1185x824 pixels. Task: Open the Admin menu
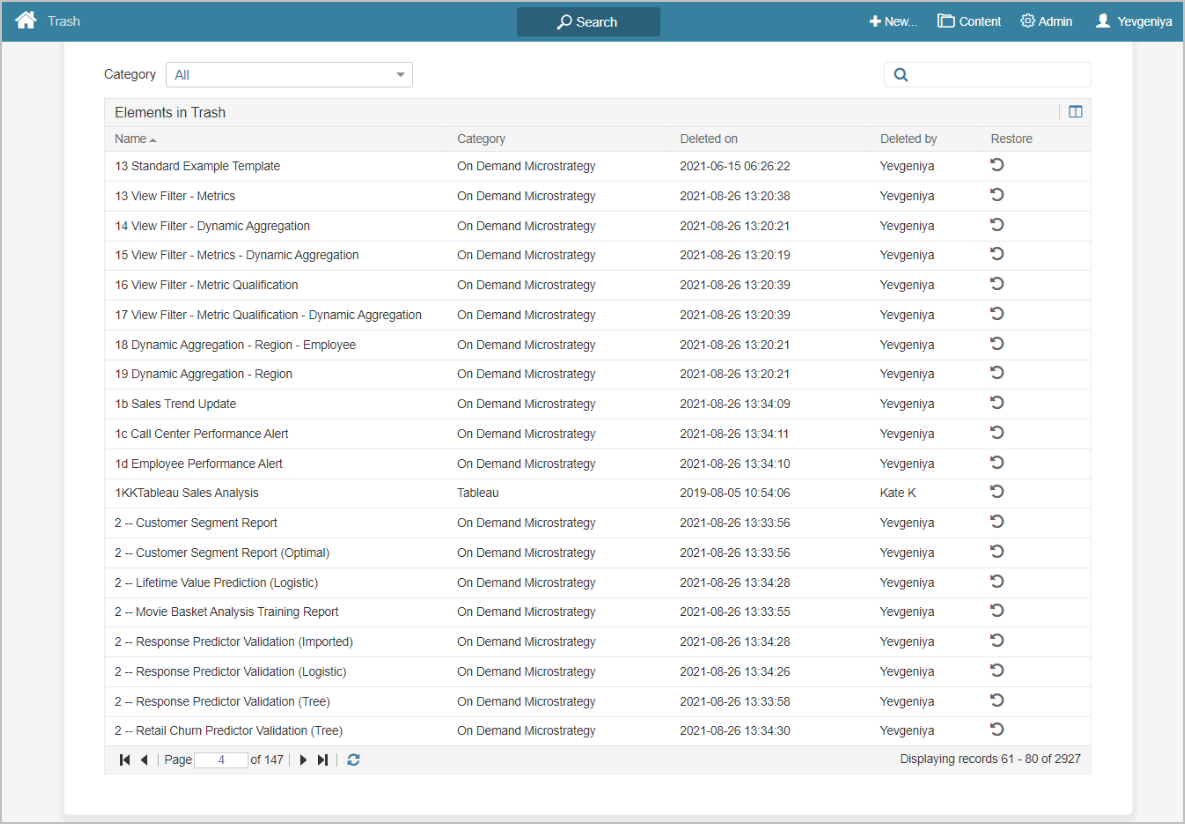coord(1046,21)
